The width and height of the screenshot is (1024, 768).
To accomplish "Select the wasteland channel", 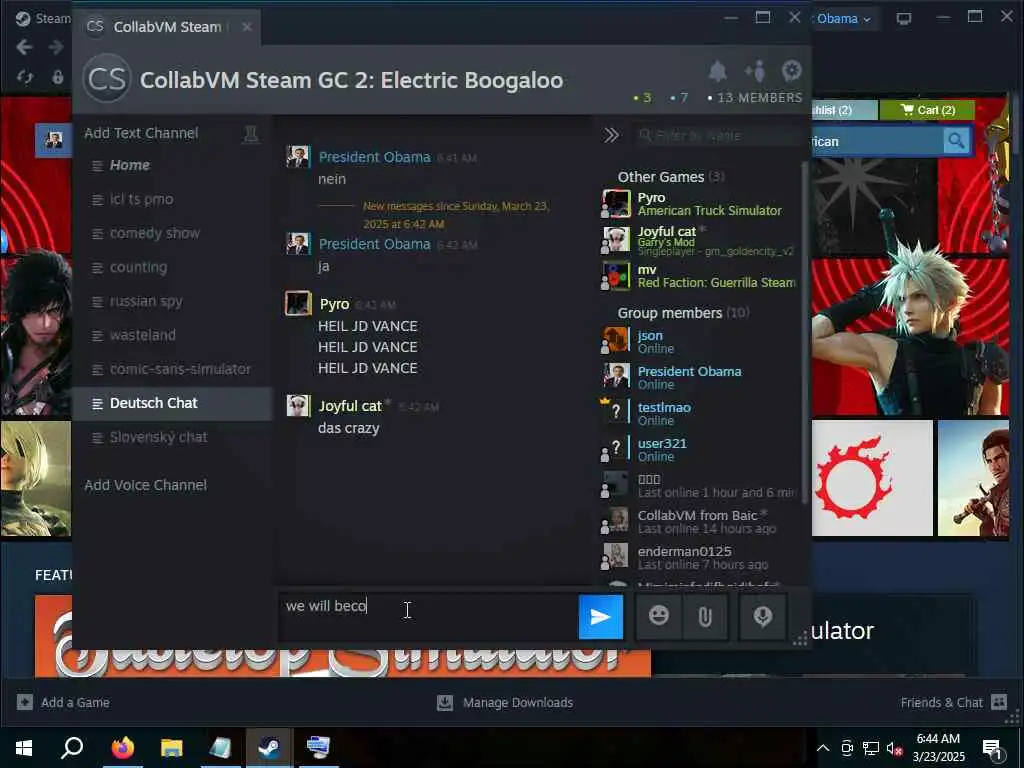I will click(x=172, y=335).
